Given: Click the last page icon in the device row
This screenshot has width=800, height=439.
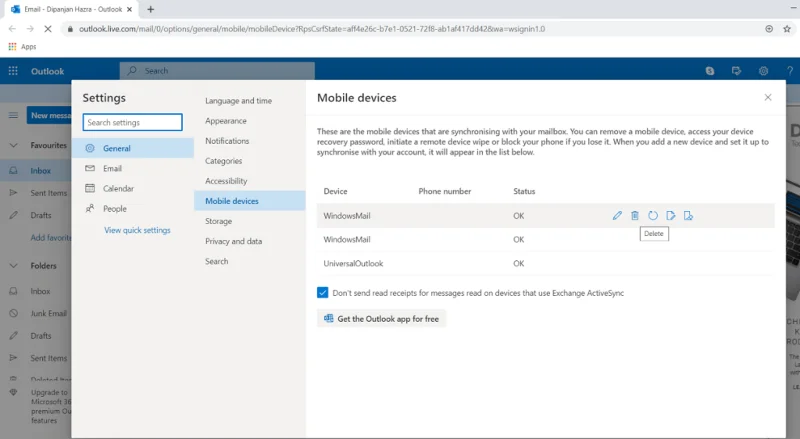Looking at the screenshot, I should (688, 215).
